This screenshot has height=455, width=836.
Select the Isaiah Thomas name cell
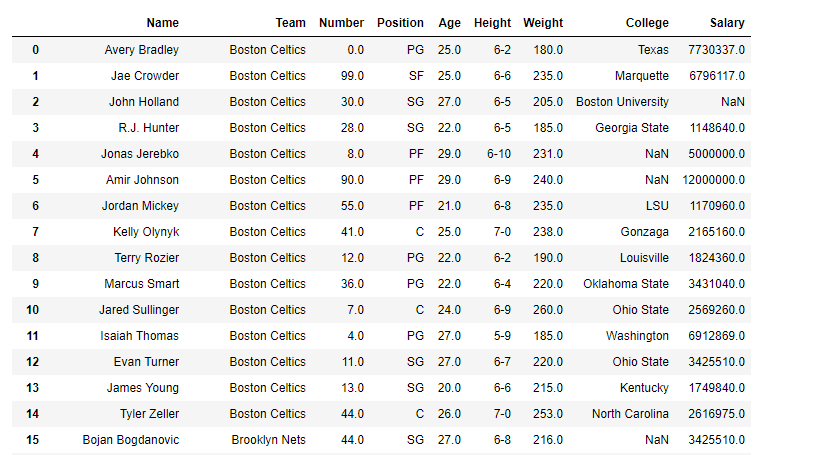click(140, 335)
